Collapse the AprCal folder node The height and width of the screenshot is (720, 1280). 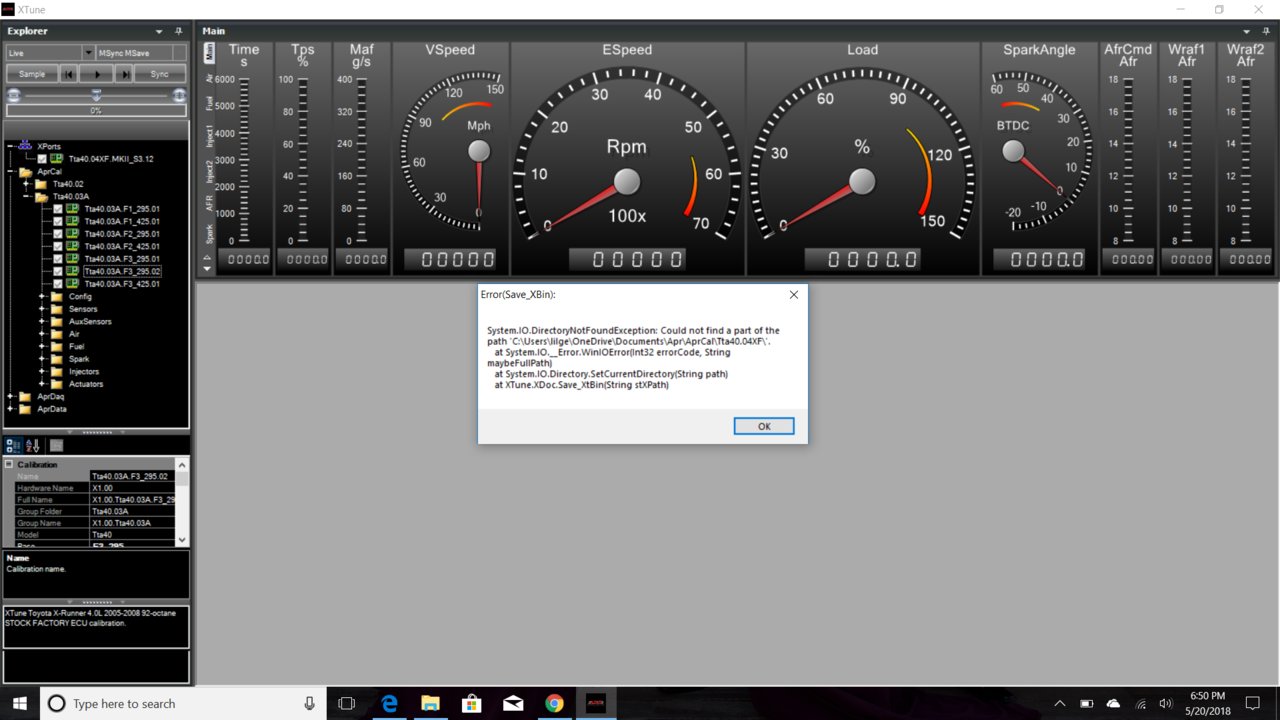11,171
